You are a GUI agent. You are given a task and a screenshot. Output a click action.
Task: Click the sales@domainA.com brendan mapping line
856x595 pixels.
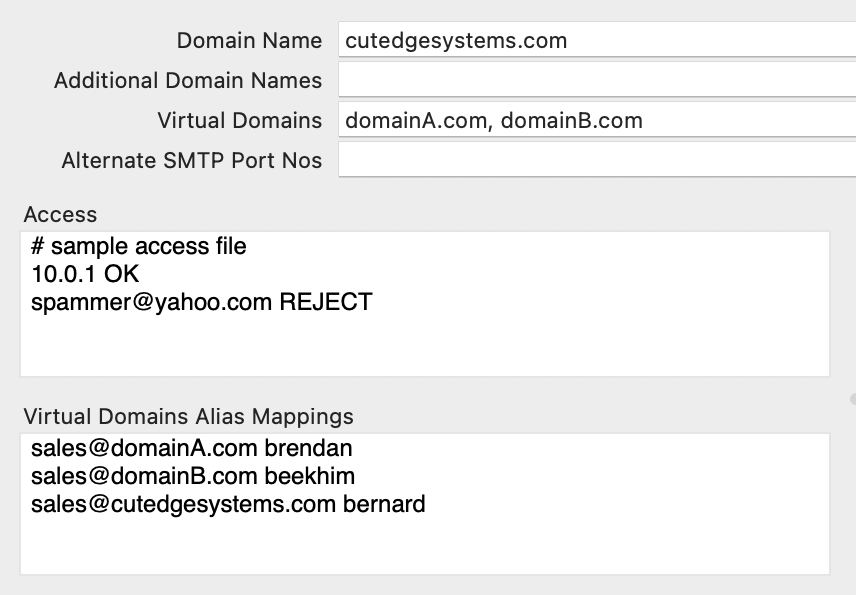point(191,448)
